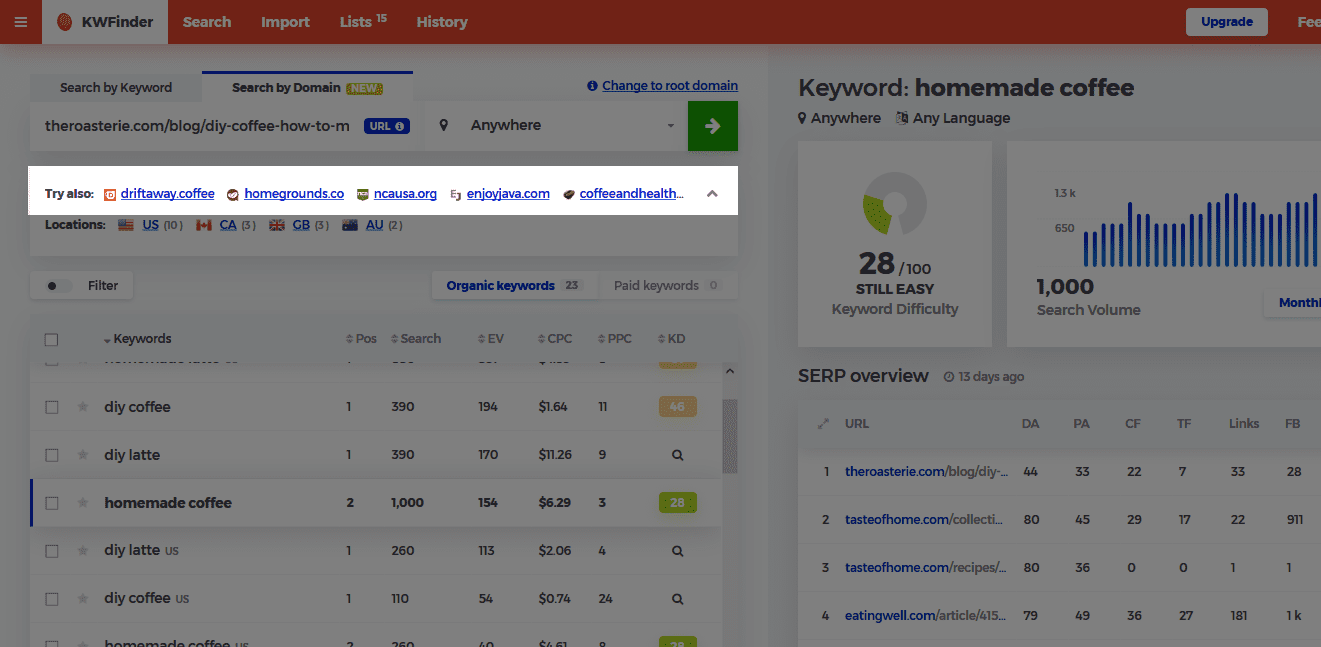Viewport: 1321px width, 647px height.
Task: Open ncausa.org suggestion link
Action: point(405,194)
